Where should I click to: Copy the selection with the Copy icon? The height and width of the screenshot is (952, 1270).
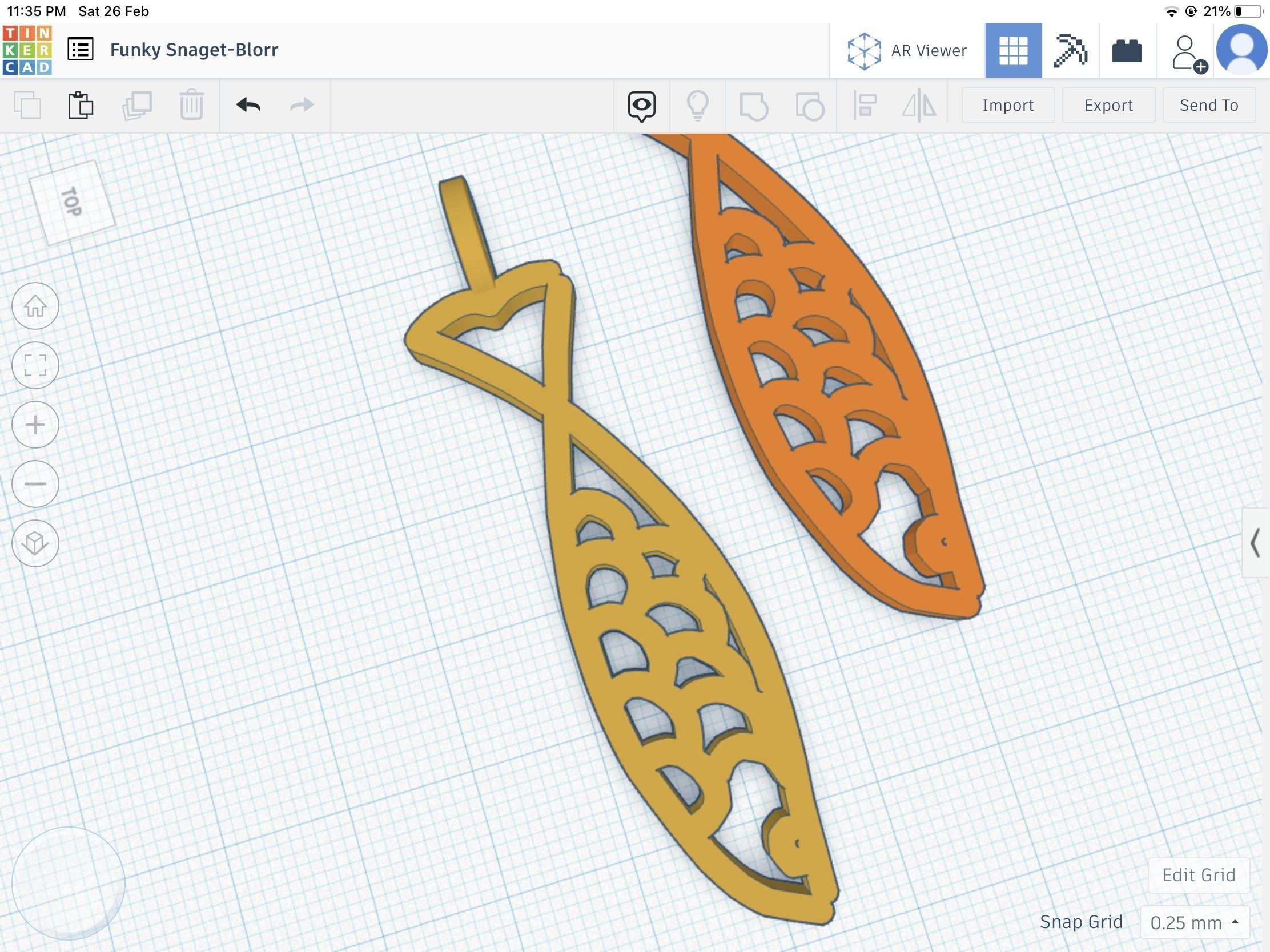[x=27, y=106]
